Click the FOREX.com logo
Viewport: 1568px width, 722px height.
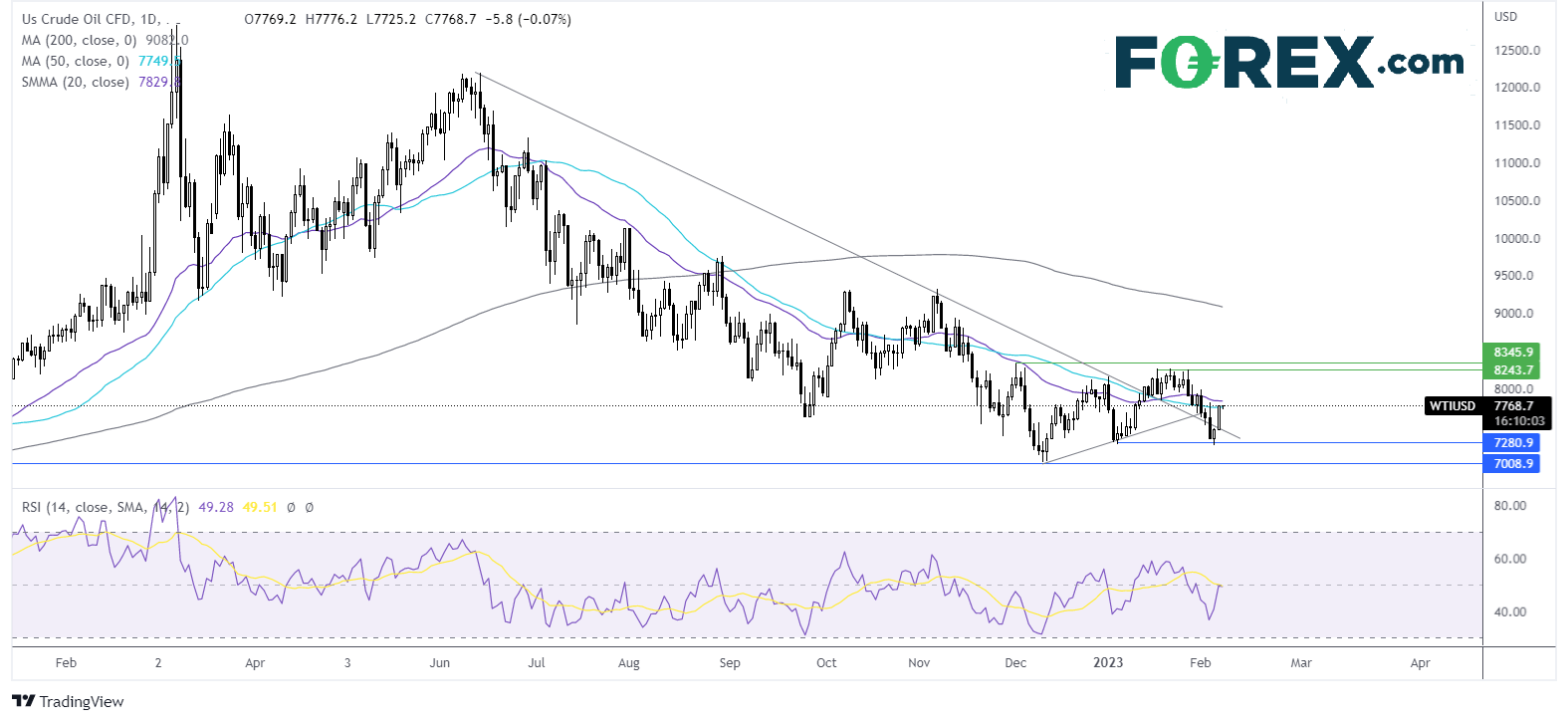click(x=1289, y=61)
